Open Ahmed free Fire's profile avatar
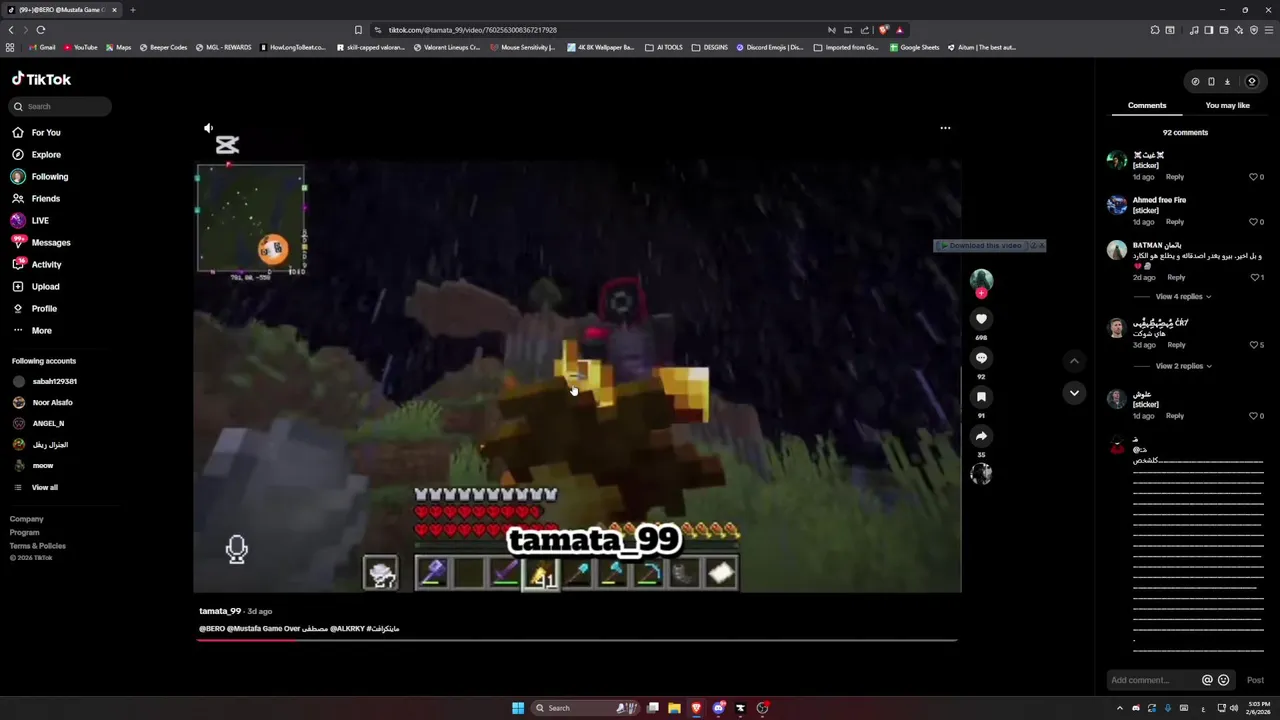This screenshot has height=720, width=1280. 1117,205
